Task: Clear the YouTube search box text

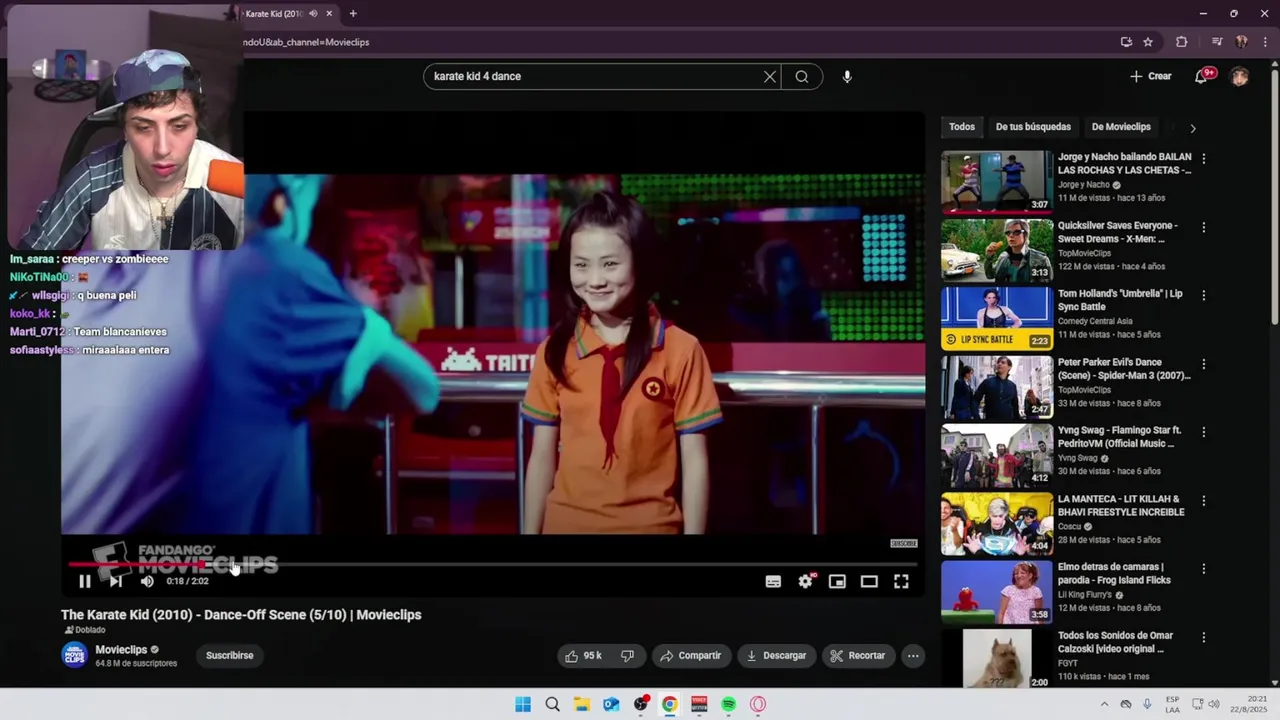Action: click(x=770, y=76)
